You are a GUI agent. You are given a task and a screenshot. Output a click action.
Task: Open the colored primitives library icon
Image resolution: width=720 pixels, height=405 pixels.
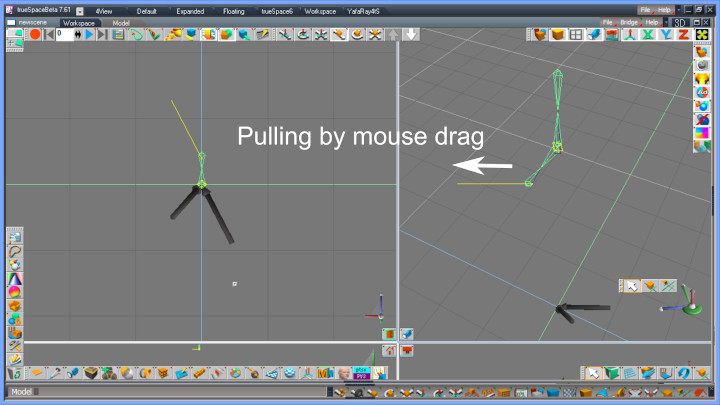(702, 146)
